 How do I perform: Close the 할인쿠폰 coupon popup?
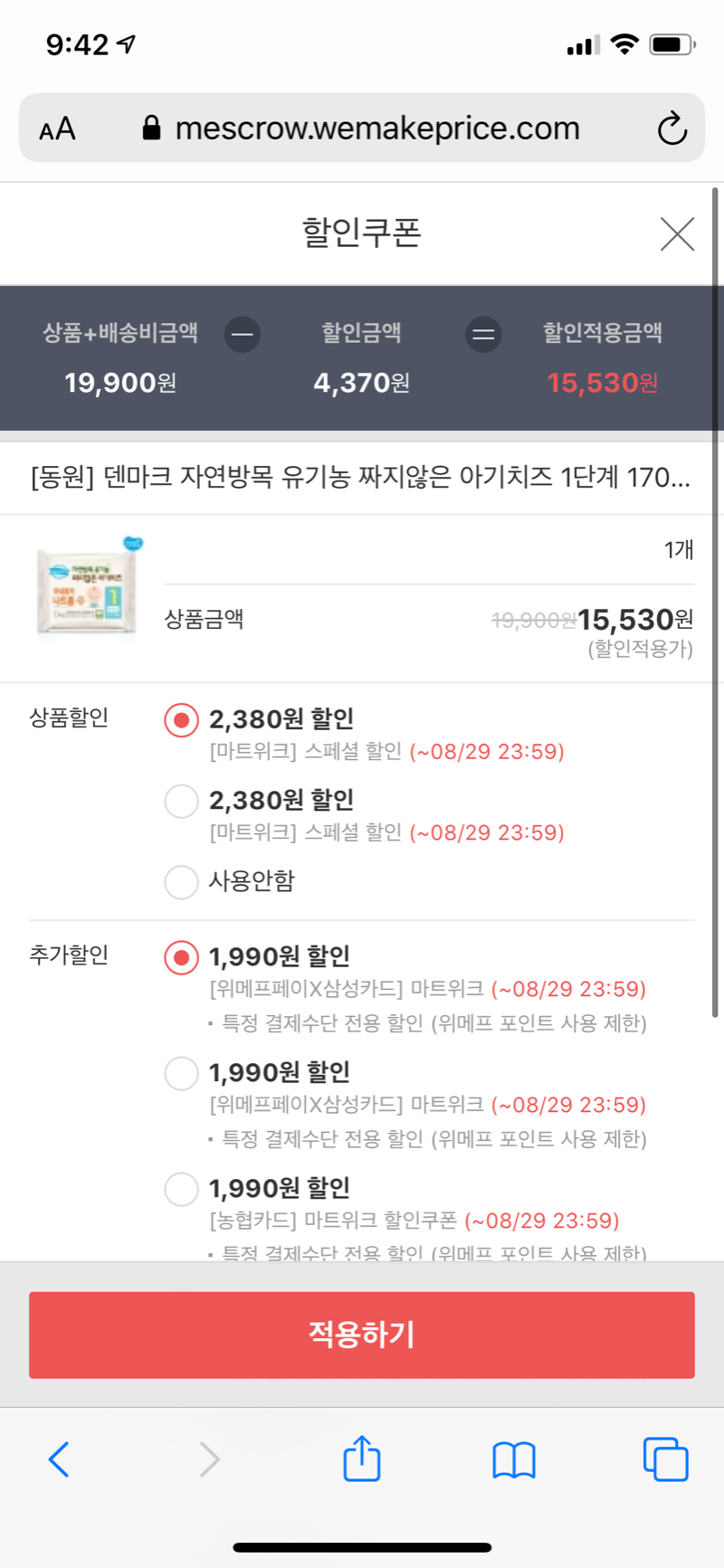point(677,233)
